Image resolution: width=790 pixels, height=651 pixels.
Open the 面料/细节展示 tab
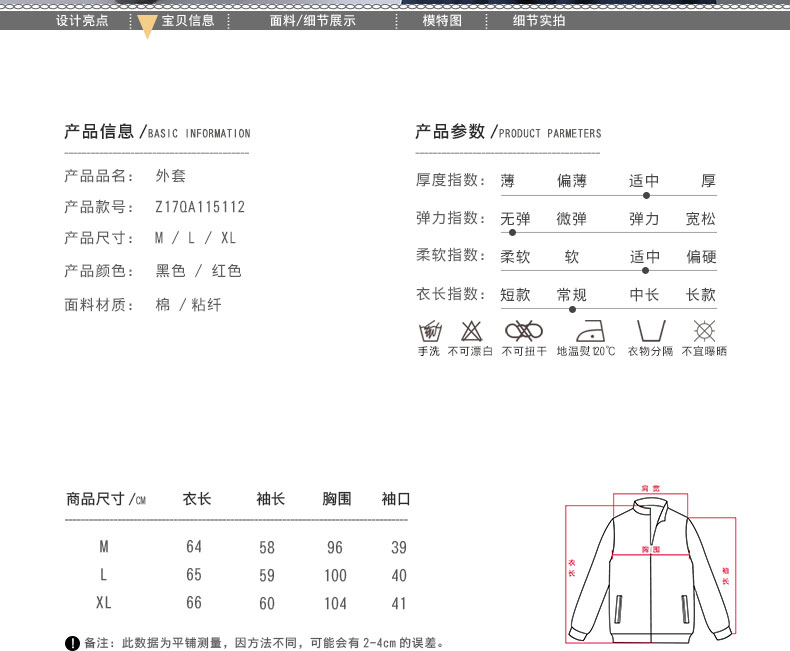pos(313,20)
